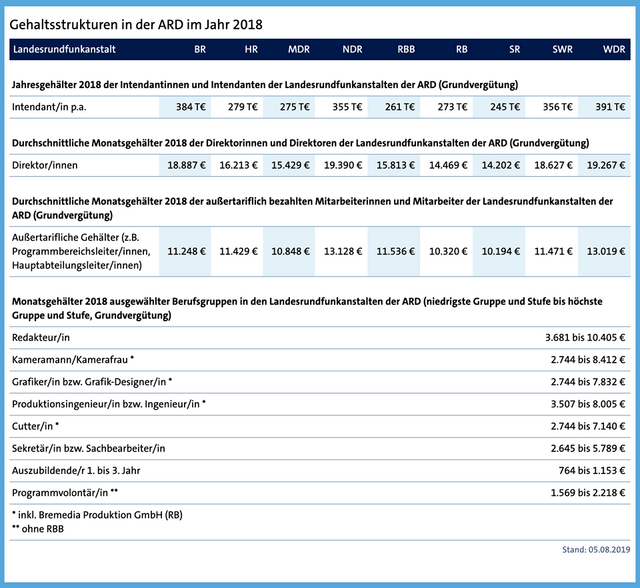Image resolution: width=640 pixels, height=588 pixels.
Task: Select the SWR column header
Action: (x=562, y=48)
